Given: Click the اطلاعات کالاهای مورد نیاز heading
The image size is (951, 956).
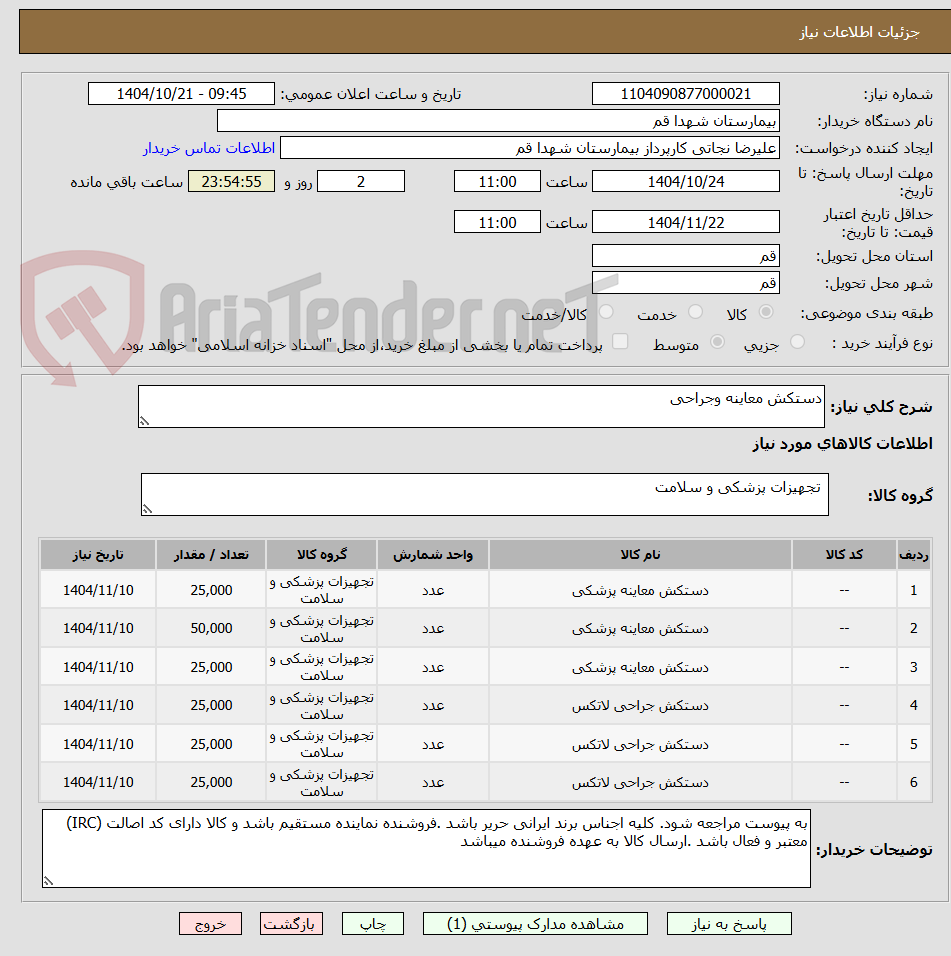Looking at the screenshot, I should (842, 443).
